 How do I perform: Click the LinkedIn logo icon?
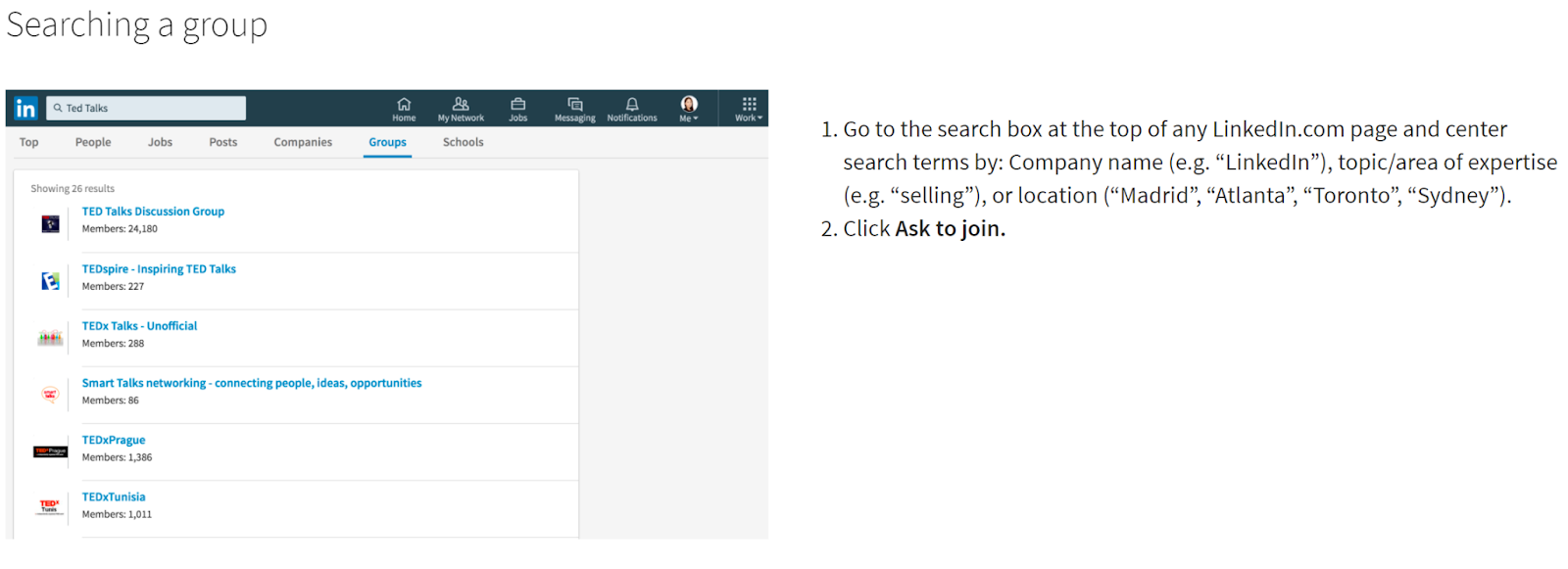click(x=25, y=109)
